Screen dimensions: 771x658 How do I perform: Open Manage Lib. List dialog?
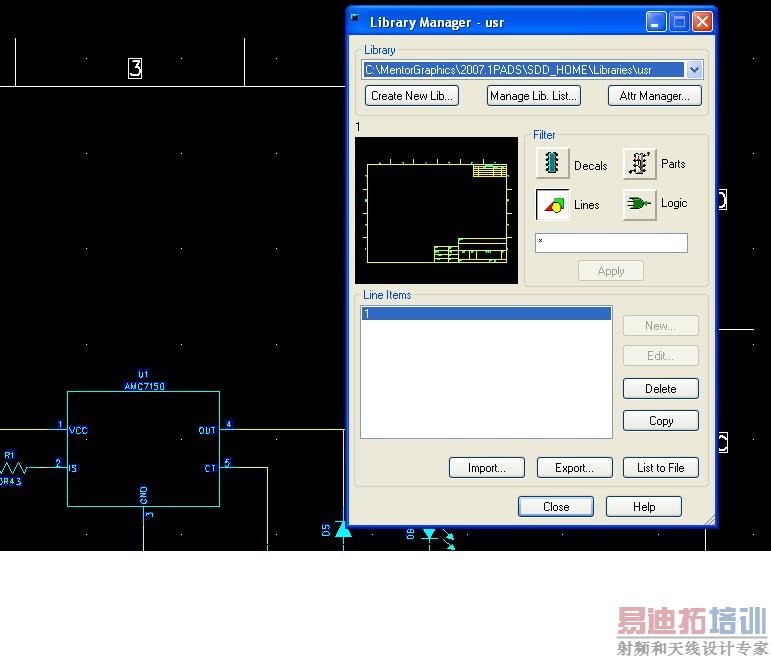pos(534,96)
